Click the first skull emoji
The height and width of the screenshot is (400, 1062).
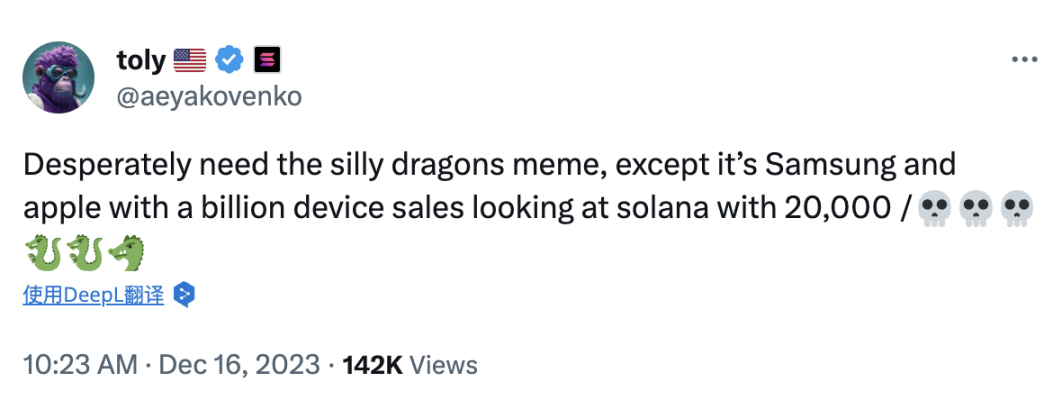click(933, 211)
